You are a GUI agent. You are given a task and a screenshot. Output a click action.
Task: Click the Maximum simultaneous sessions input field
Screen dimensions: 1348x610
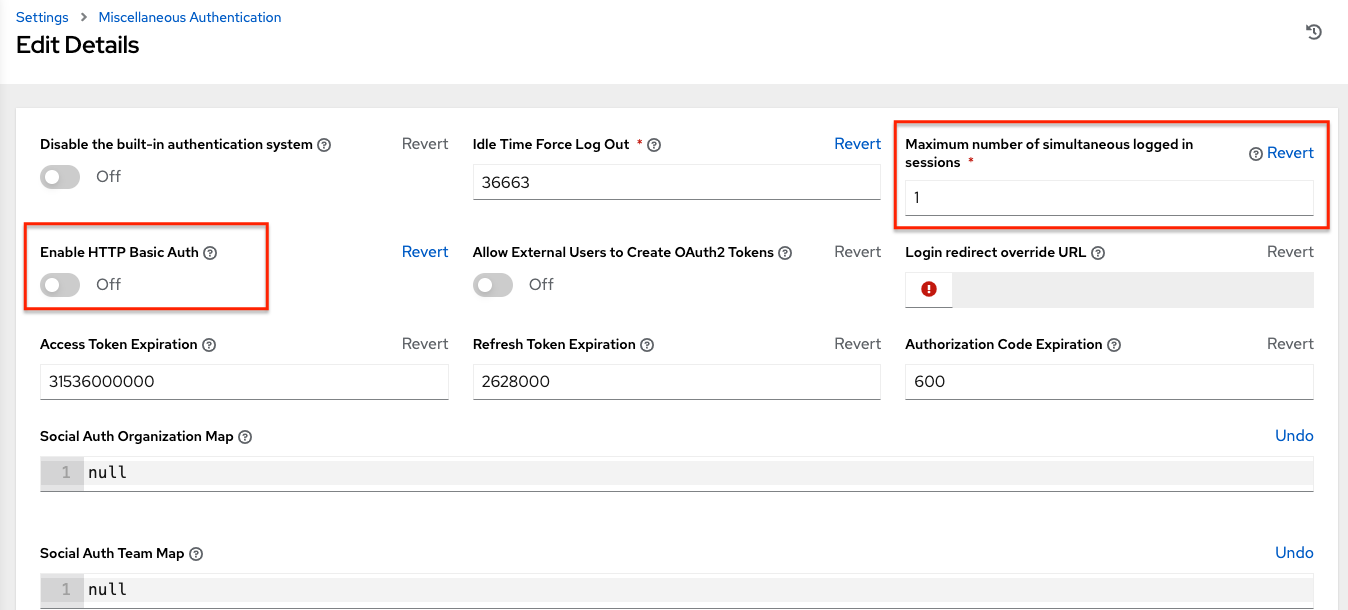tap(1108, 198)
